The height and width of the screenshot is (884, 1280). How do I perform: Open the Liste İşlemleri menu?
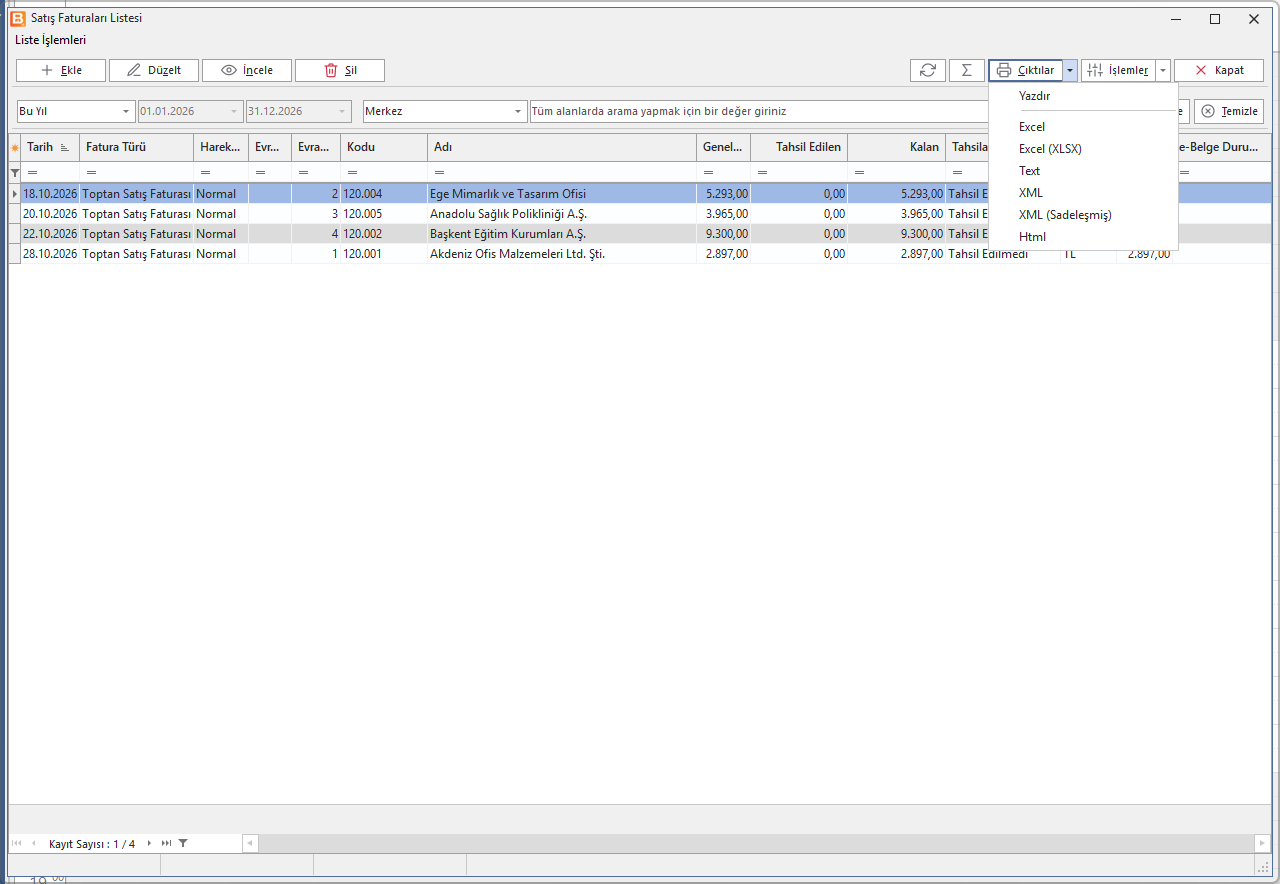click(x=50, y=40)
